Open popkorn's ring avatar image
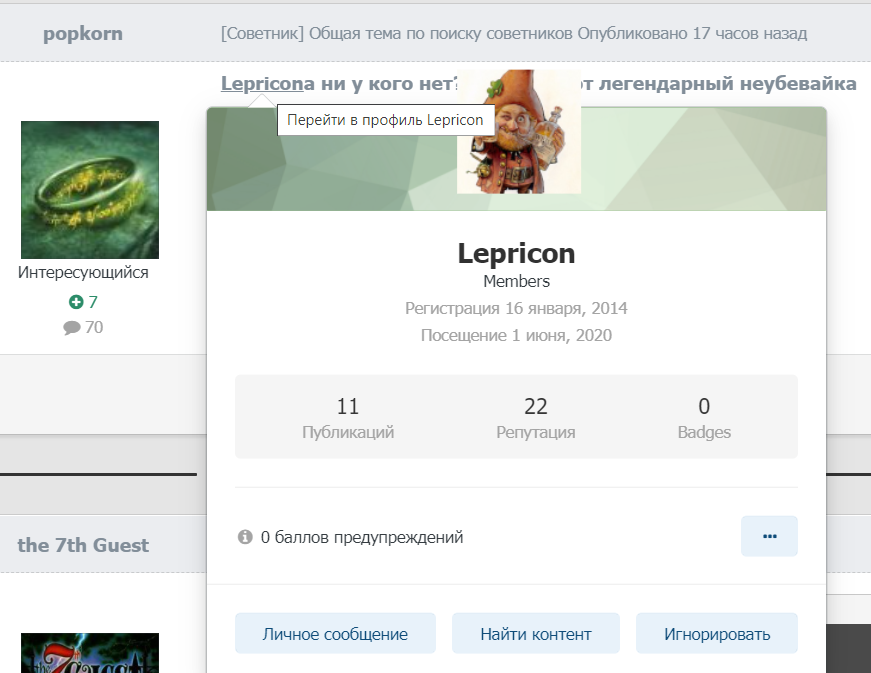The image size is (871, 673). point(90,190)
